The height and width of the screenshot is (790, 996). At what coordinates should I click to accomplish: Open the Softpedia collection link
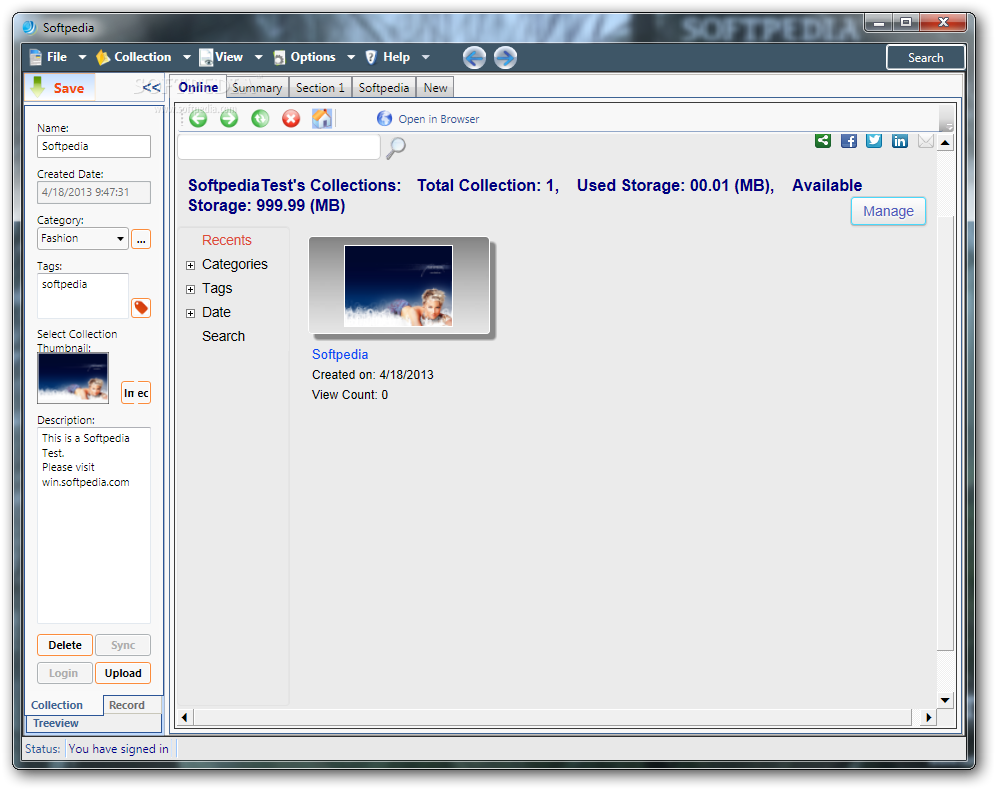[x=340, y=354]
